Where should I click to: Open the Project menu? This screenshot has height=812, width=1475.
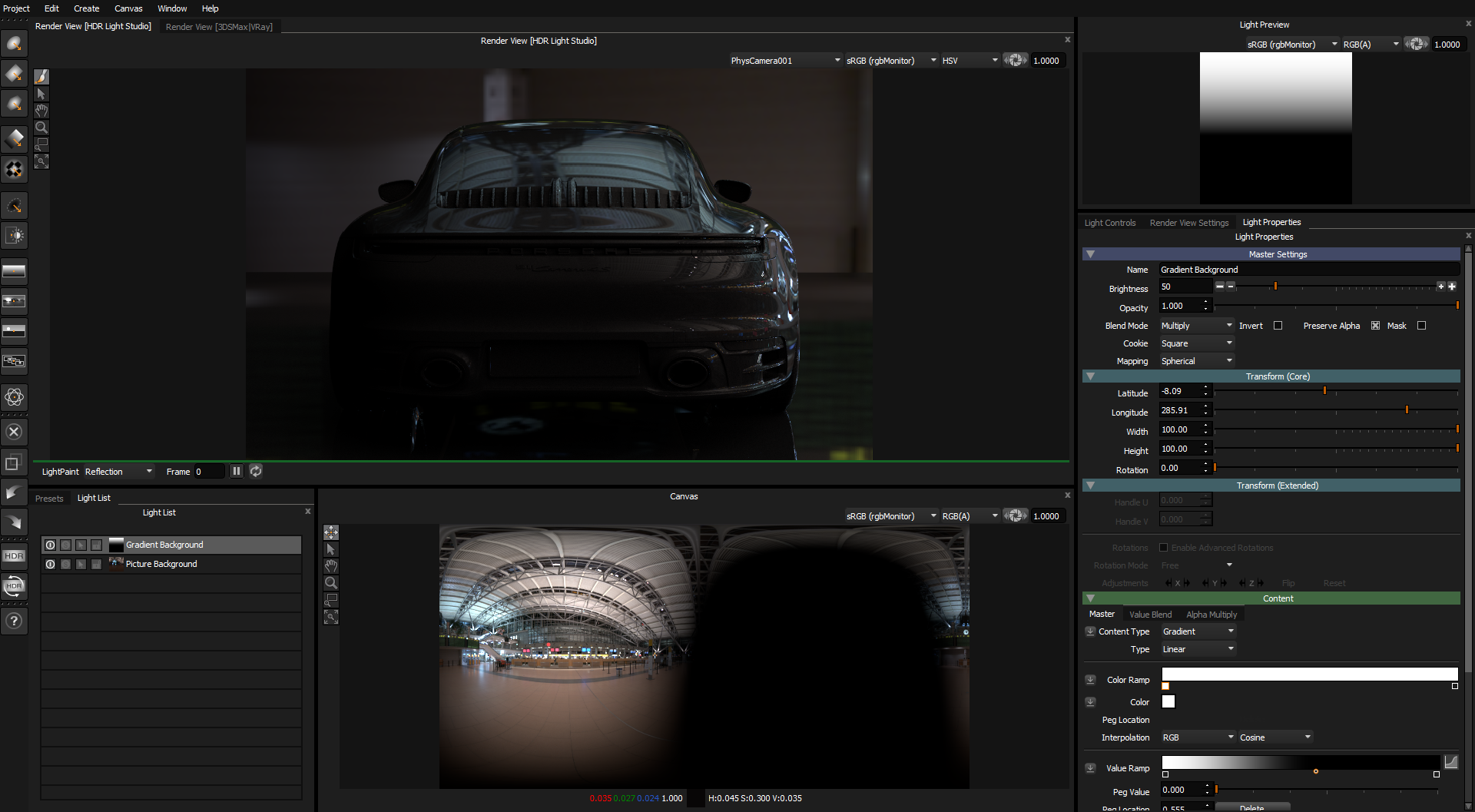[16, 8]
